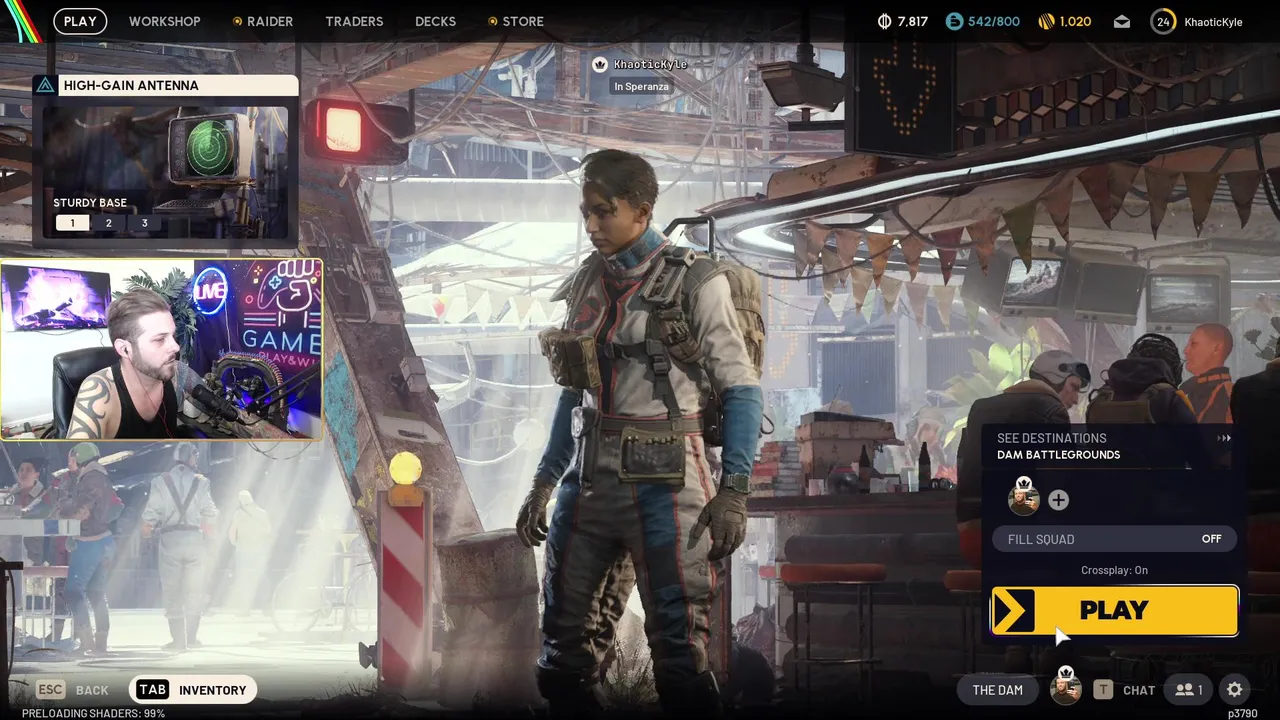Click the player avatar in the bottom bar
This screenshot has height=720, width=1280.
tap(1066, 688)
